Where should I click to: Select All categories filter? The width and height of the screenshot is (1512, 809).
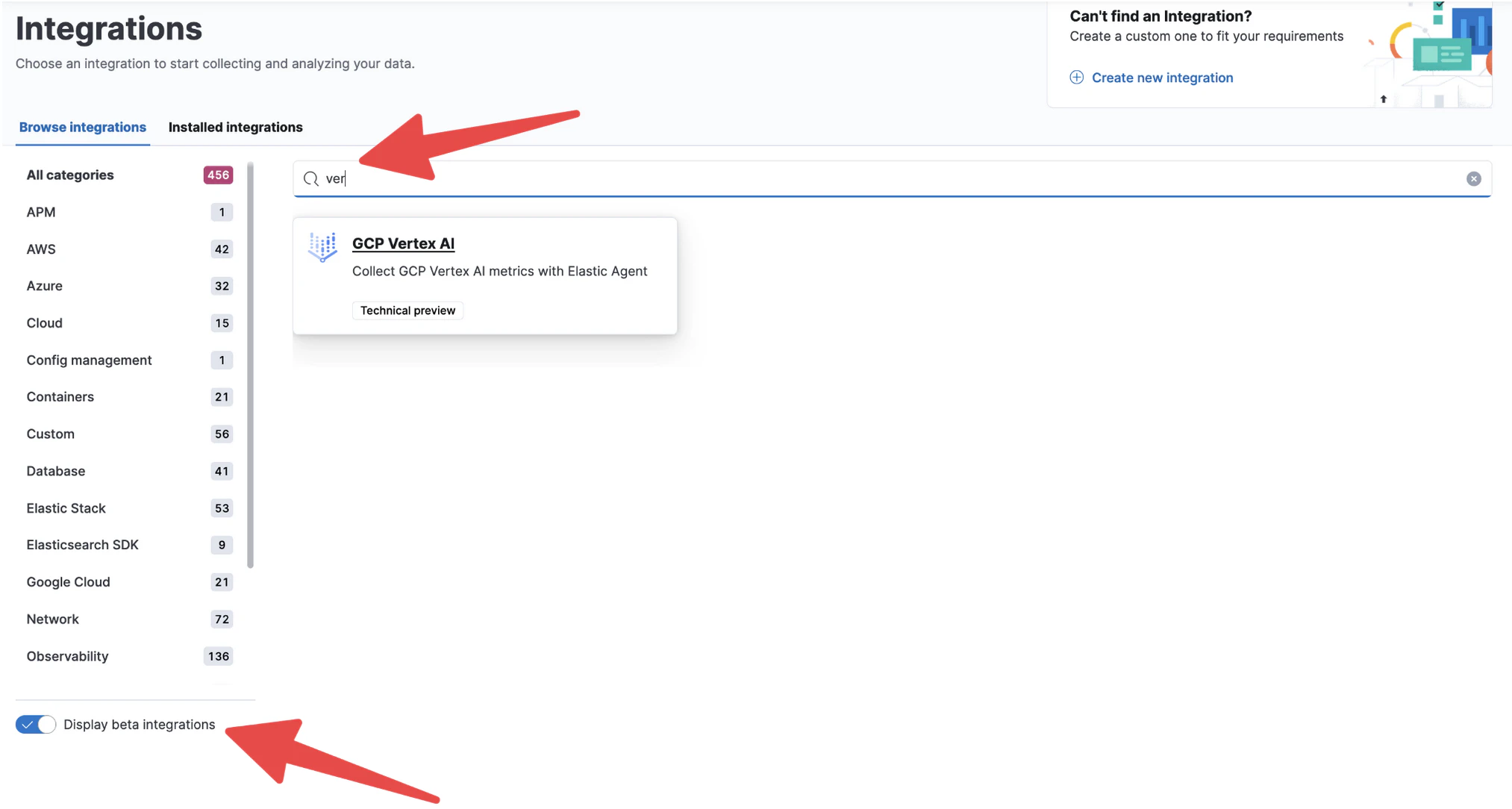pos(129,175)
